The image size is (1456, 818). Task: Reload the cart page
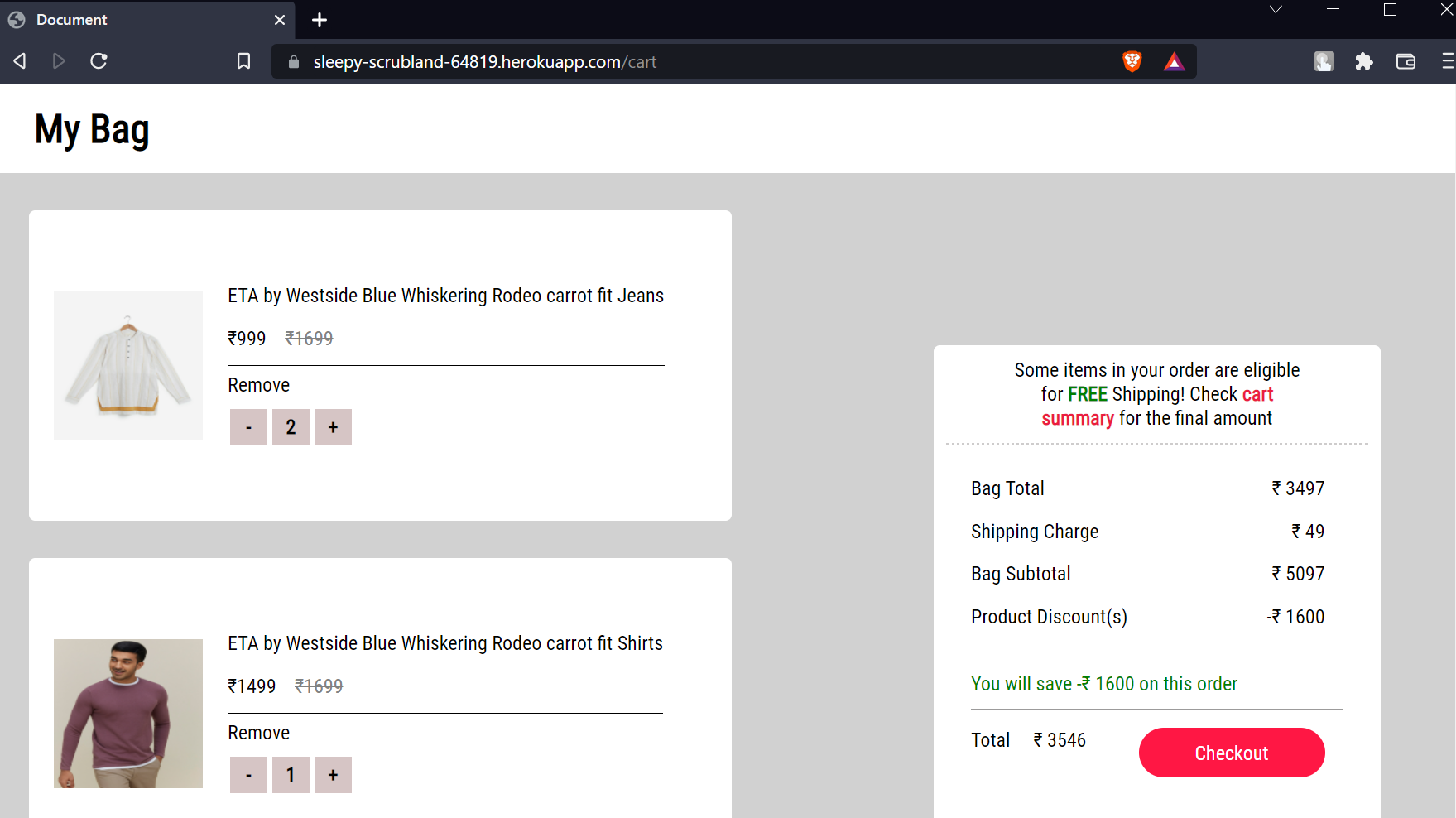pyautogui.click(x=99, y=61)
